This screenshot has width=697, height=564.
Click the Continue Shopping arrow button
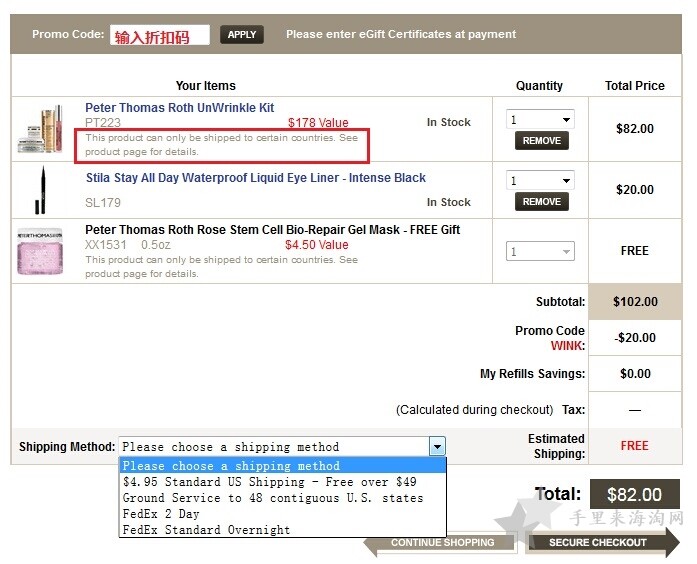coord(440,543)
